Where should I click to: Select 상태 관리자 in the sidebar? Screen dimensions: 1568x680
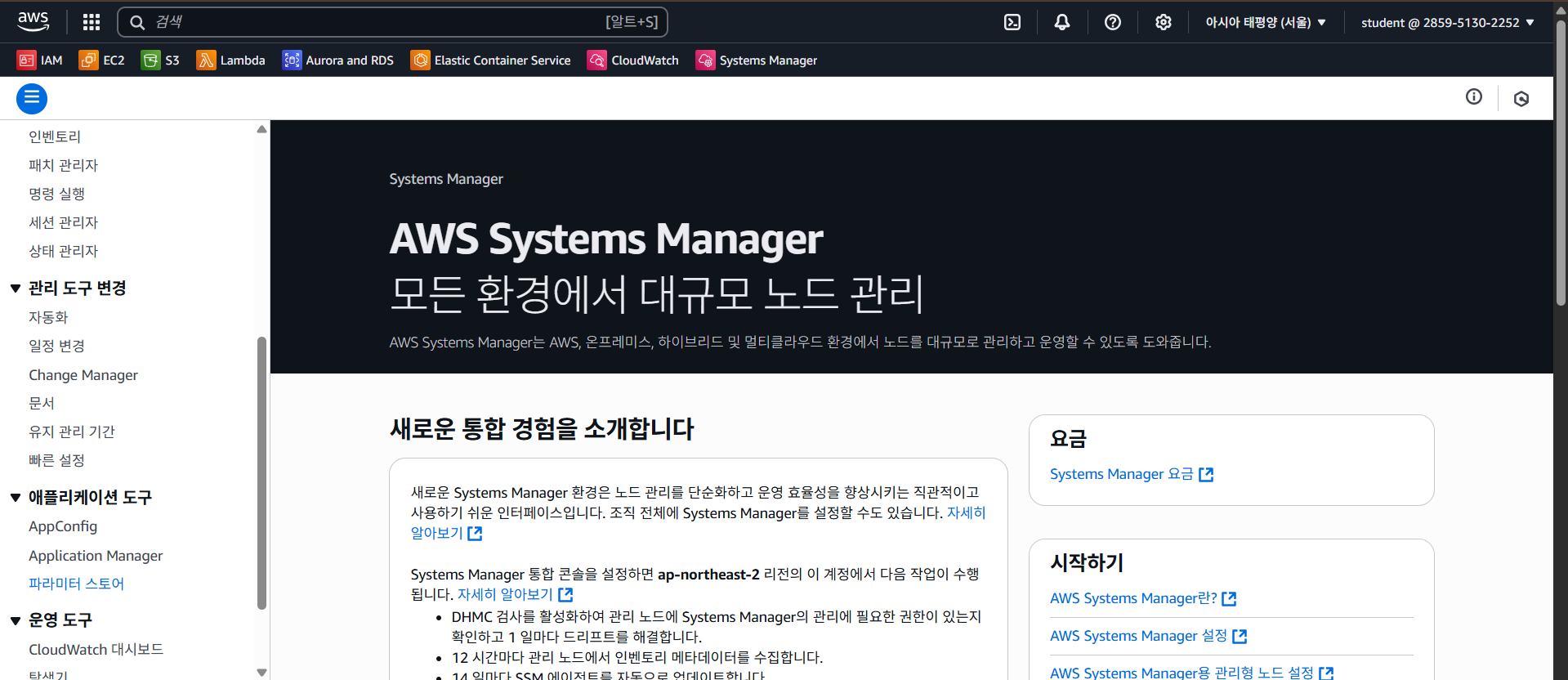tap(63, 251)
